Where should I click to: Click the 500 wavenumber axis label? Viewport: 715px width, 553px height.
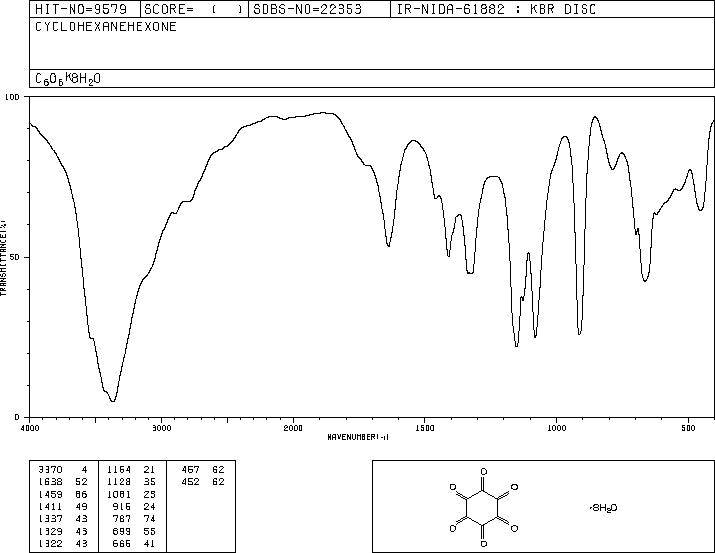[688, 428]
